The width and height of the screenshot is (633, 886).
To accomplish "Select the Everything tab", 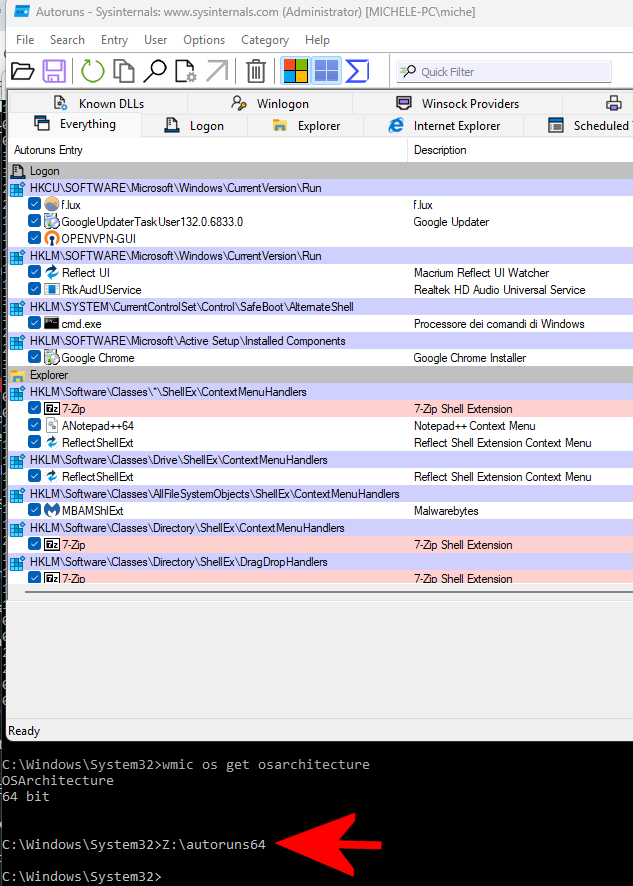I will pyautogui.click(x=75, y=124).
